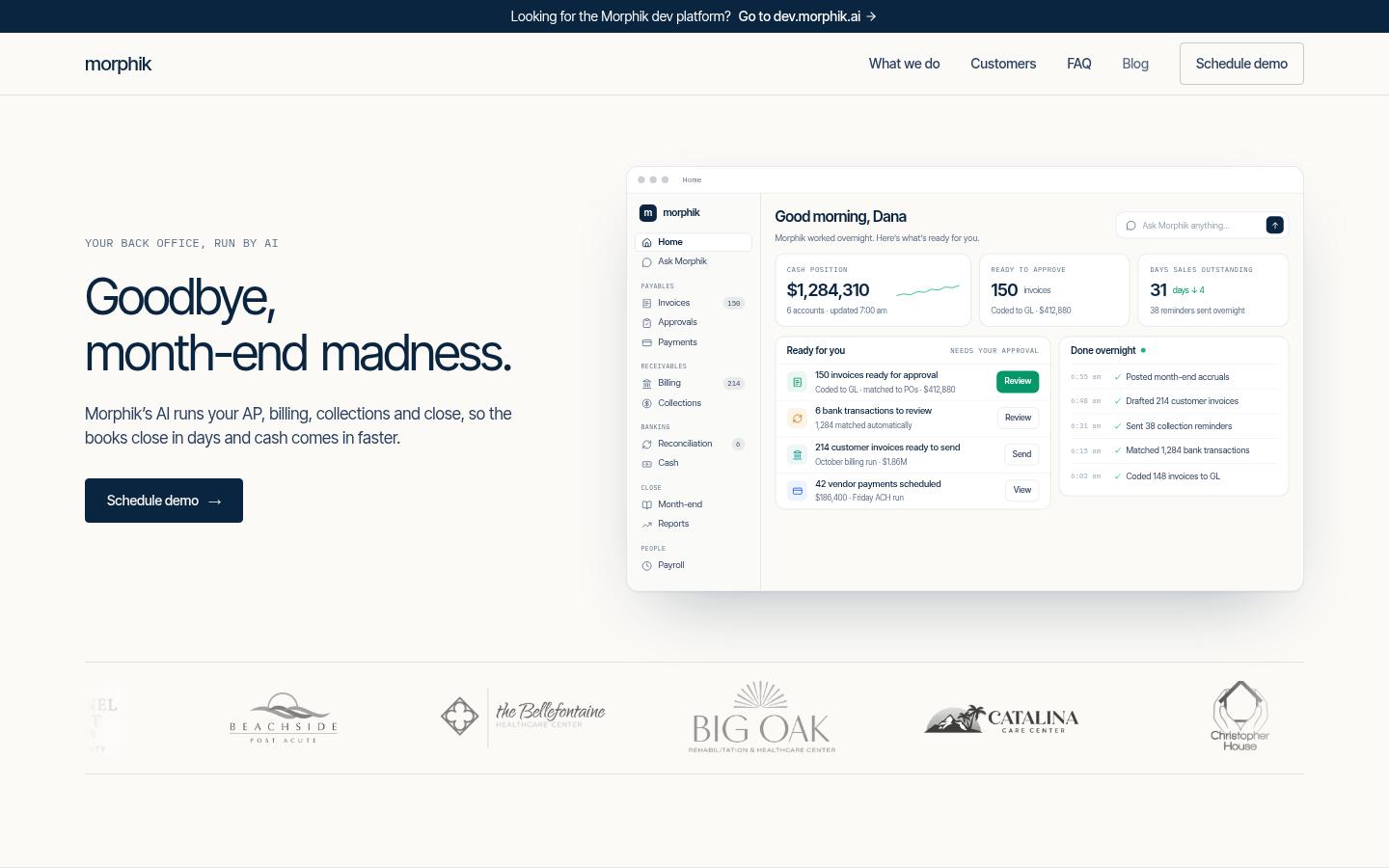1389x868 pixels.
Task: Open the What we do menu item
Action: (x=904, y=64)
